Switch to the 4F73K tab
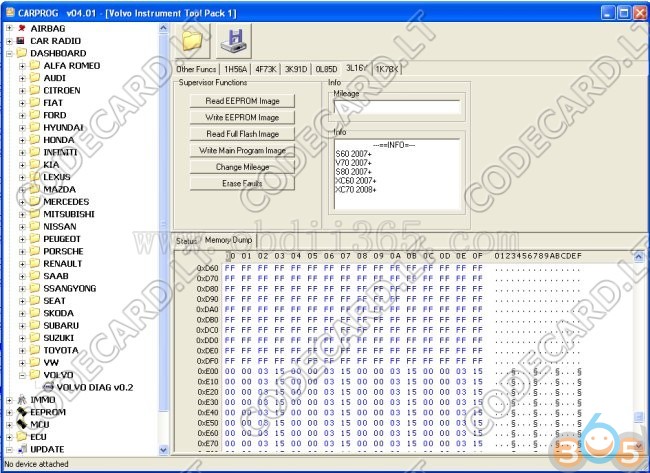 tap(266, 69)
